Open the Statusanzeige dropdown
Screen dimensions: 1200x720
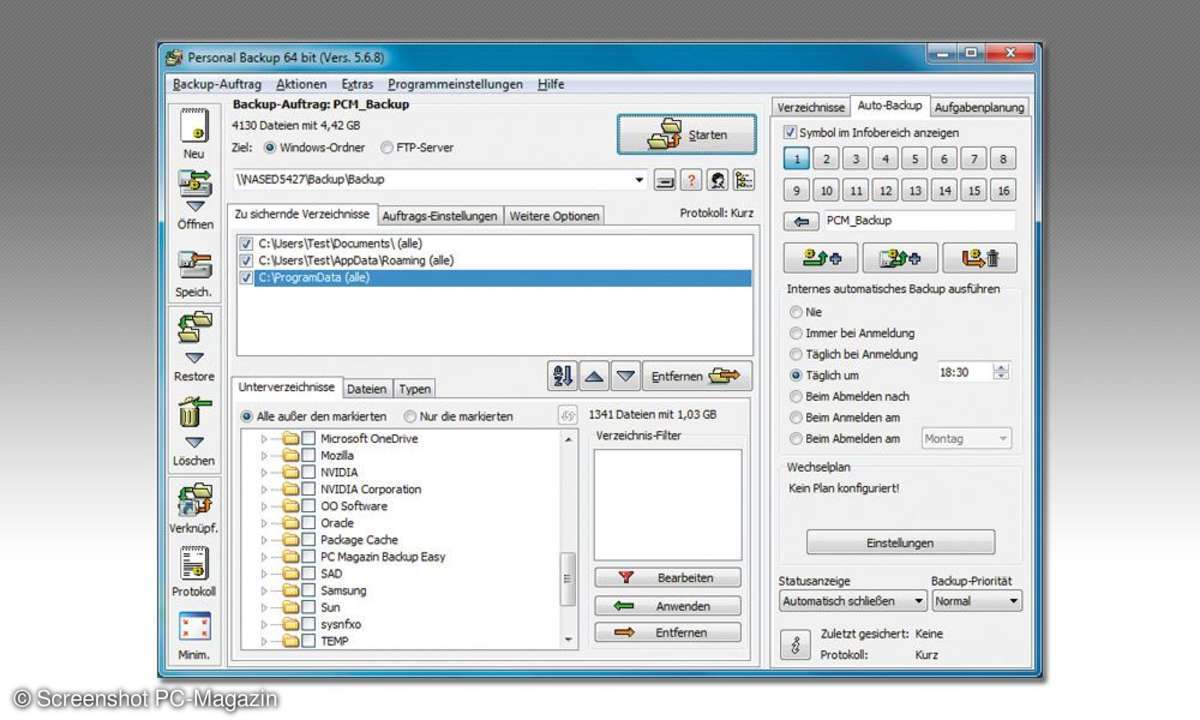pos(918,601)
